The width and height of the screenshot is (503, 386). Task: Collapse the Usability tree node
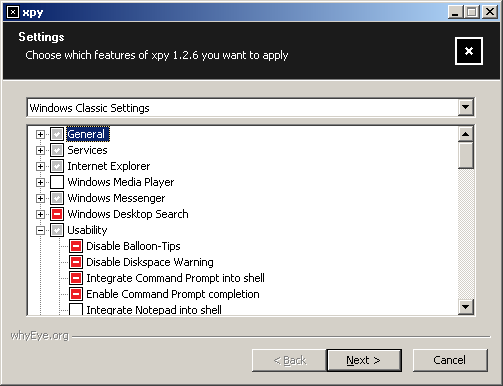coord(40,230)
